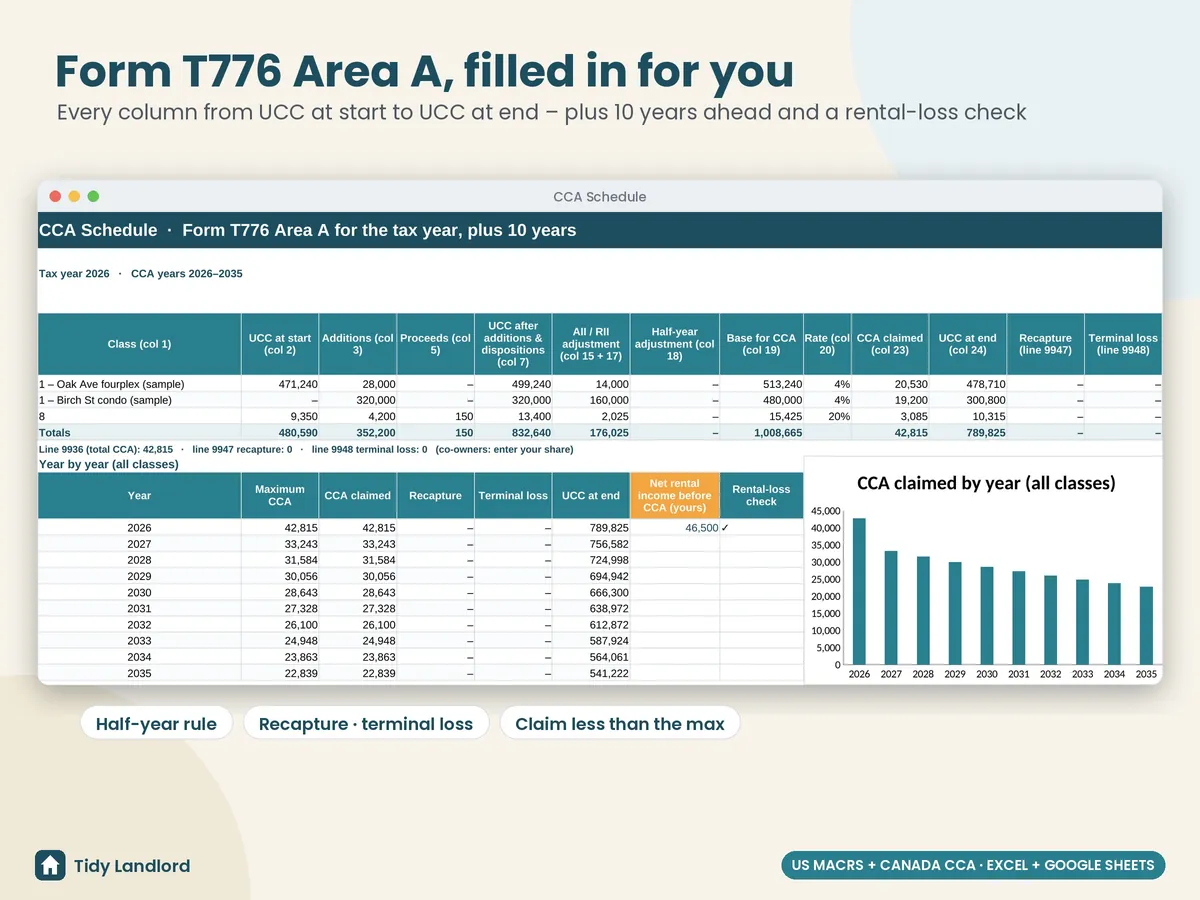Click the Terminal loss (line 9948) header

[x=1123, y=344]
